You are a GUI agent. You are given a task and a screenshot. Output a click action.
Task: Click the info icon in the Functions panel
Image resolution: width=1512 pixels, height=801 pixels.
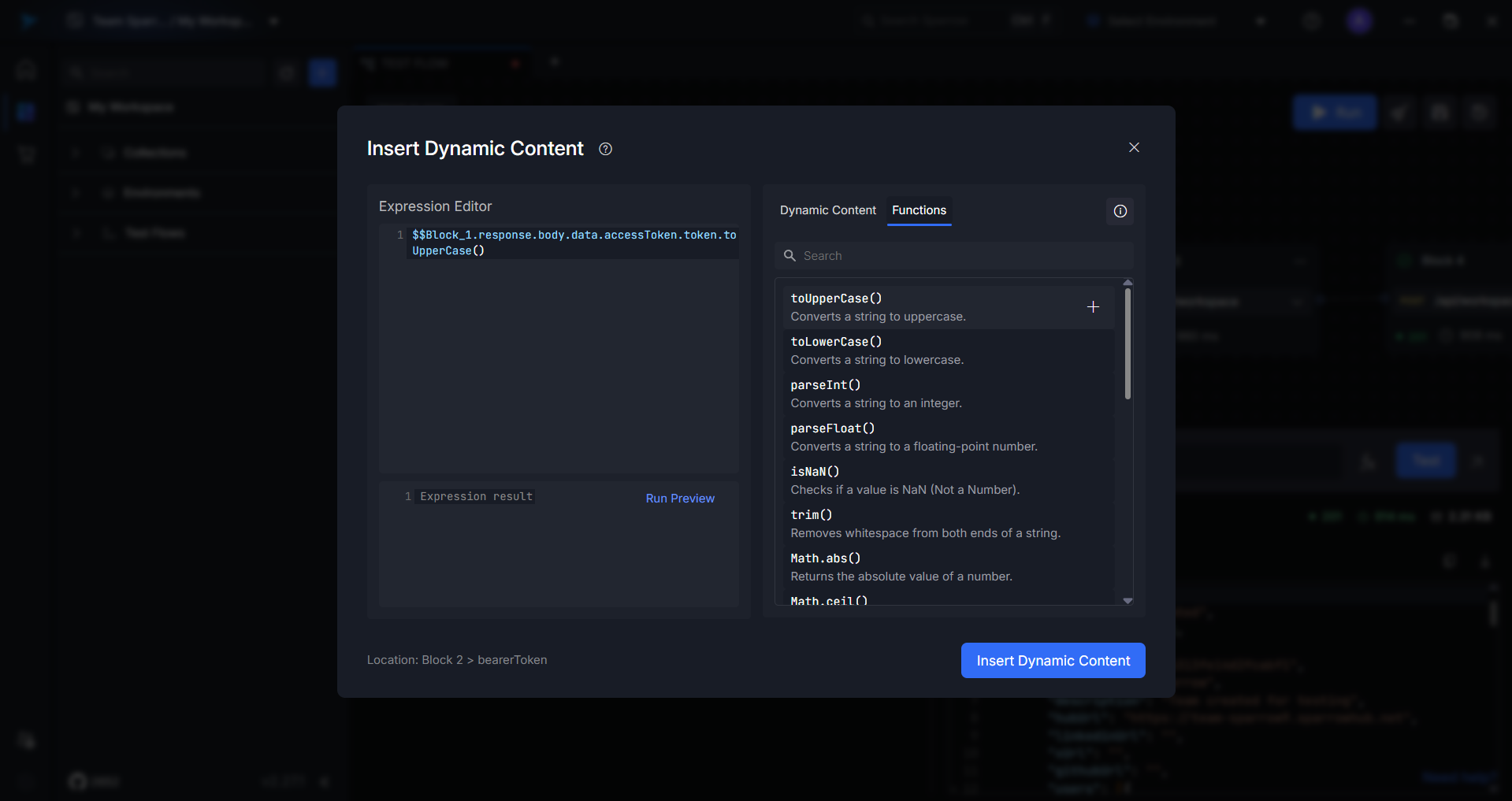(x=1120, y=211)
